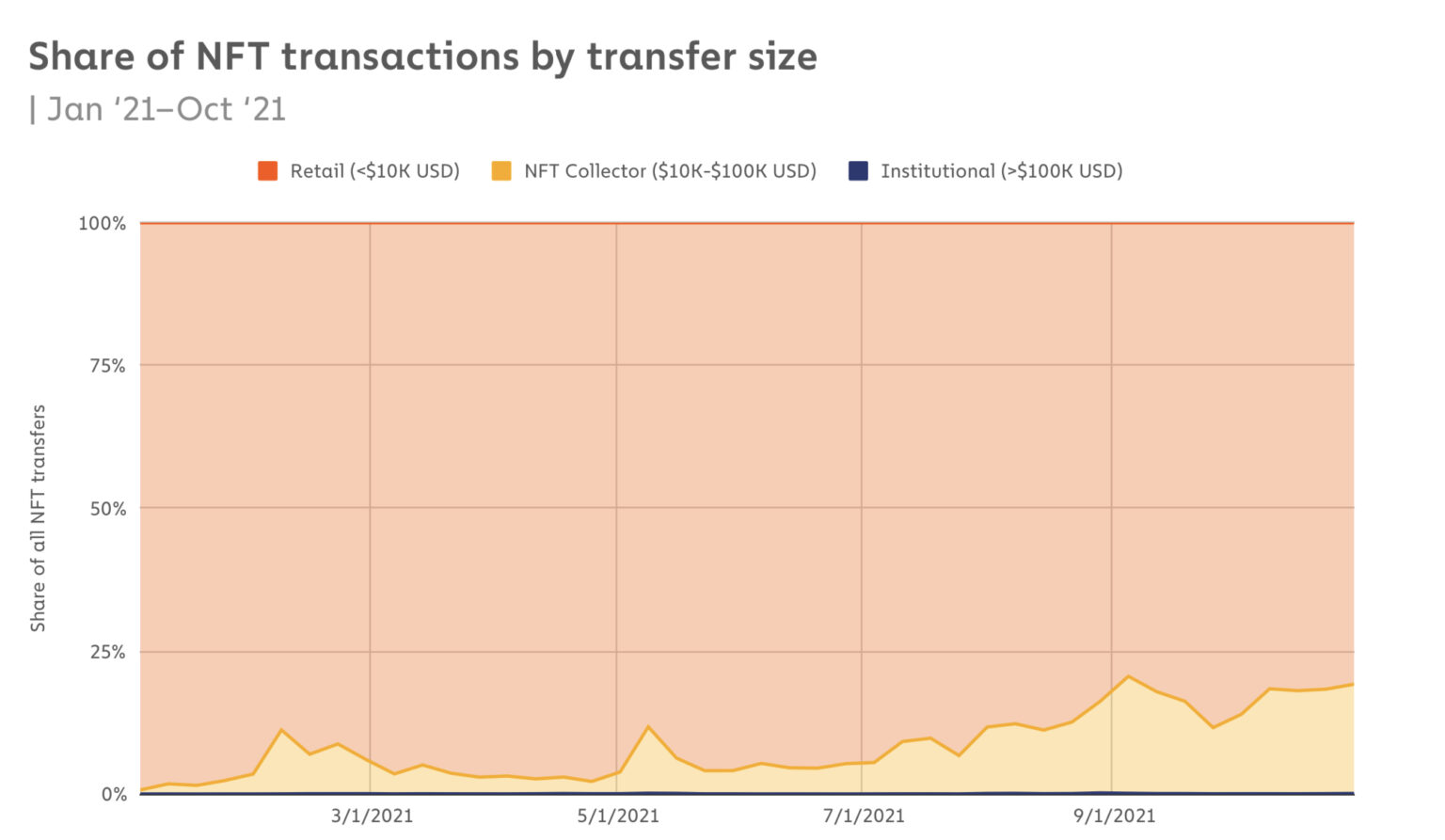Toggle the NFT Collector ($10K-$100K USD) label
Viewport: 1445px width, 840px height.
click(x=670, y=171)
